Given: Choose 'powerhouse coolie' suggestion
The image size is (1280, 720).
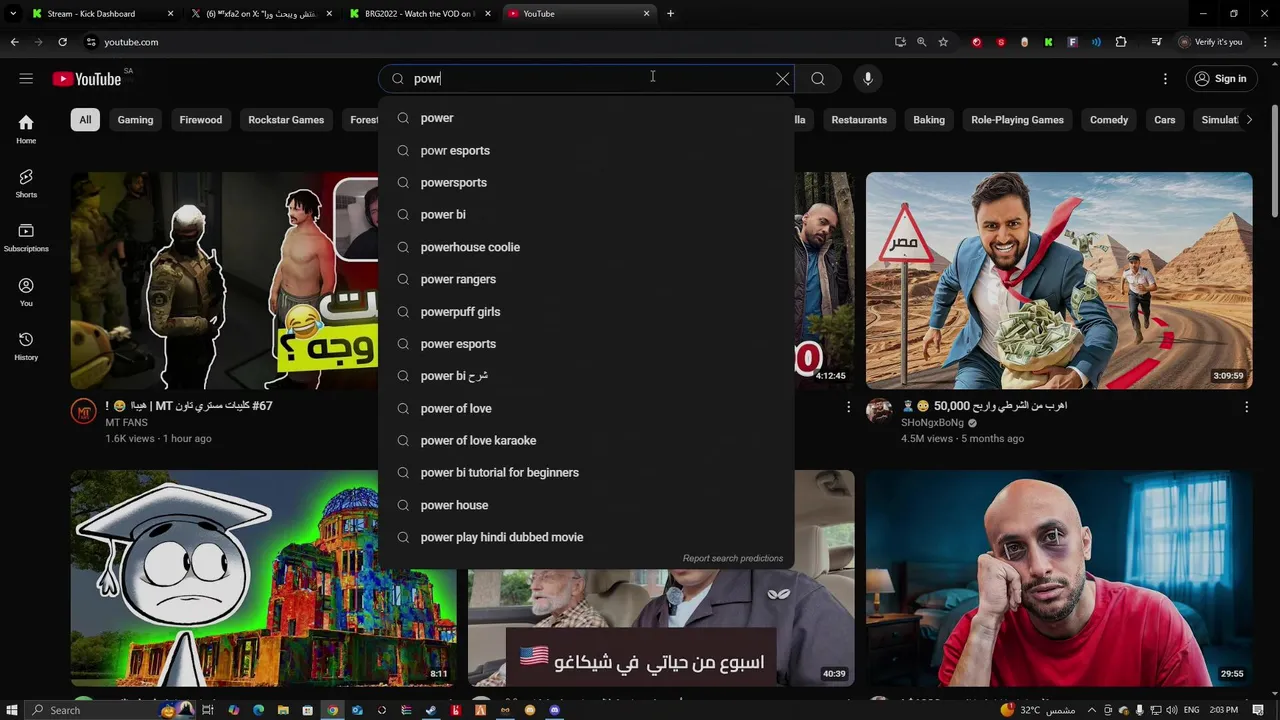Looking at the screenshot, I should tap(586, 247).
